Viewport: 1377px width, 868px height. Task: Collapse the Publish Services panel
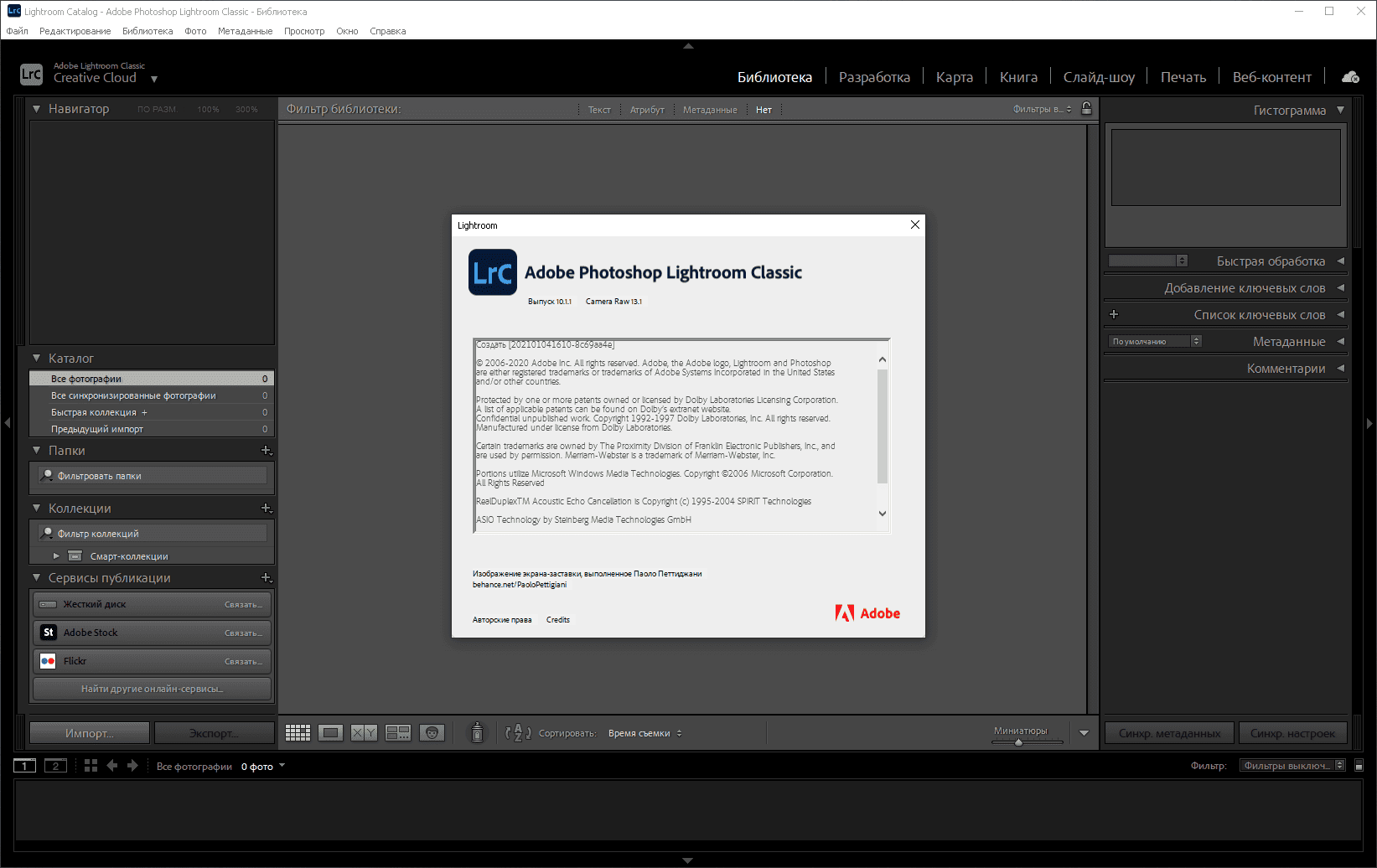coord(36,578)
